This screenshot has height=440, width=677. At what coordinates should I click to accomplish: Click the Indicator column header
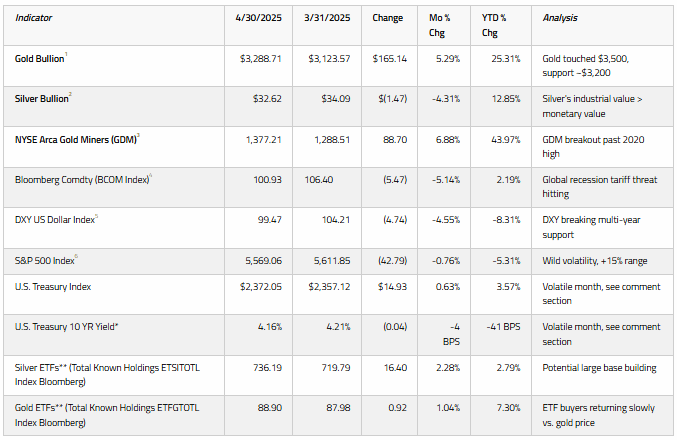pyautogui.click(x=33, y=18)
